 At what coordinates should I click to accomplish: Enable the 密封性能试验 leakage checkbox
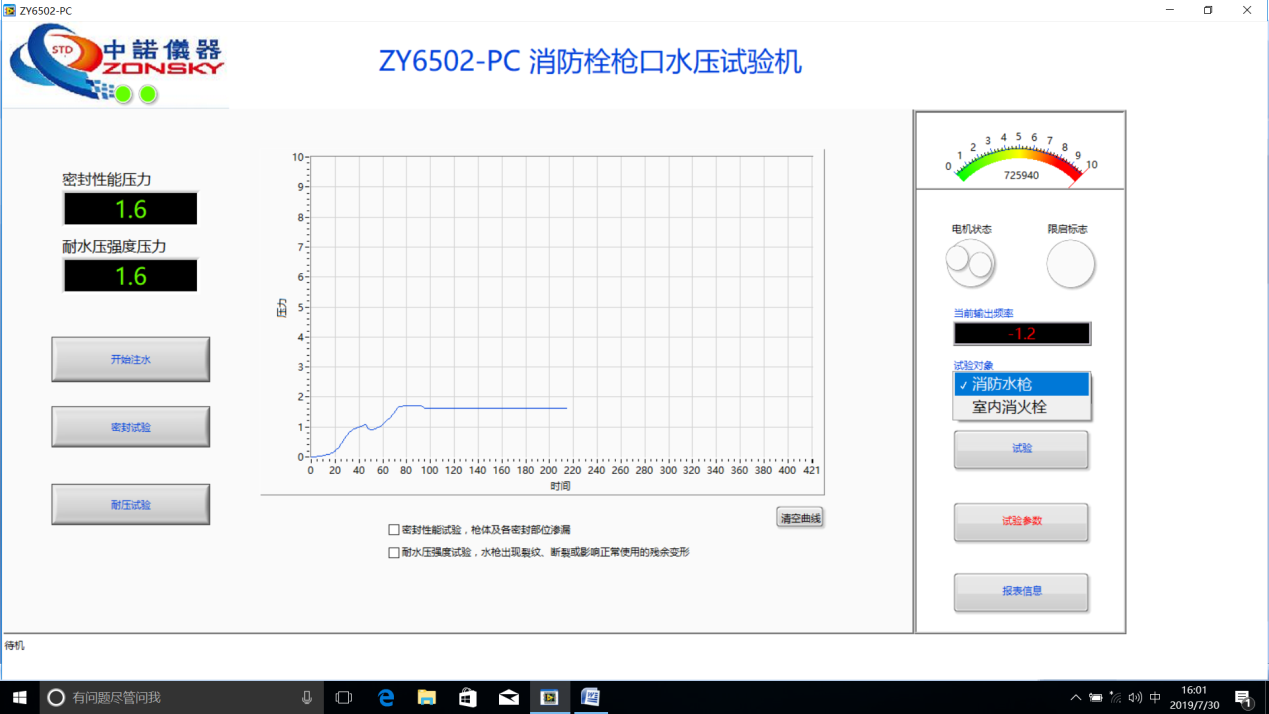(393, 529)
